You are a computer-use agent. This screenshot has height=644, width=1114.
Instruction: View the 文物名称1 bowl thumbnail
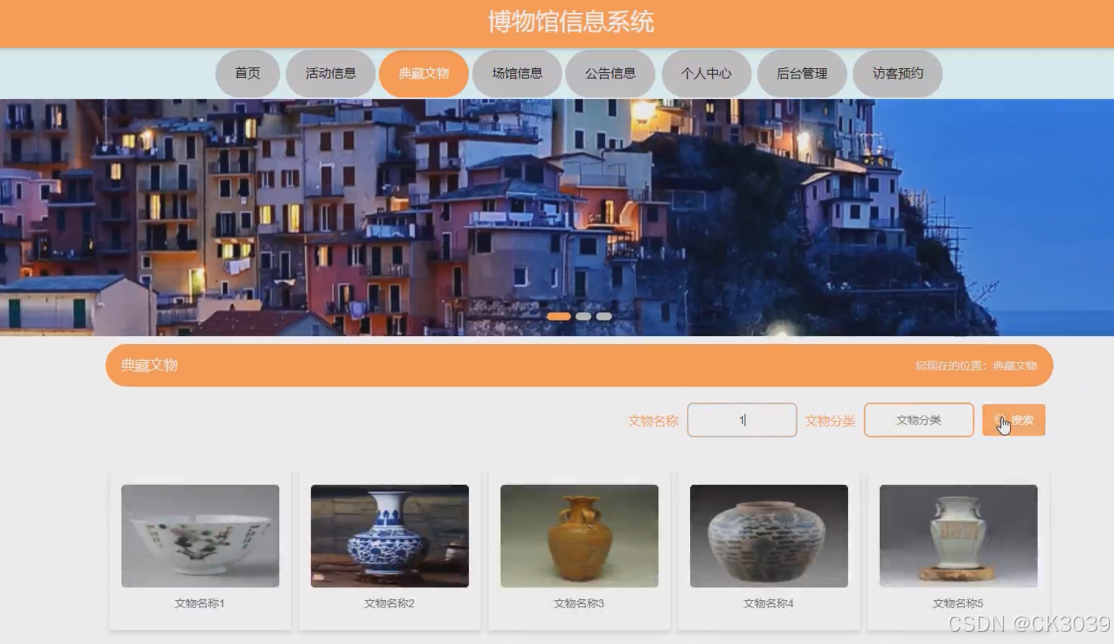point(199,536)
